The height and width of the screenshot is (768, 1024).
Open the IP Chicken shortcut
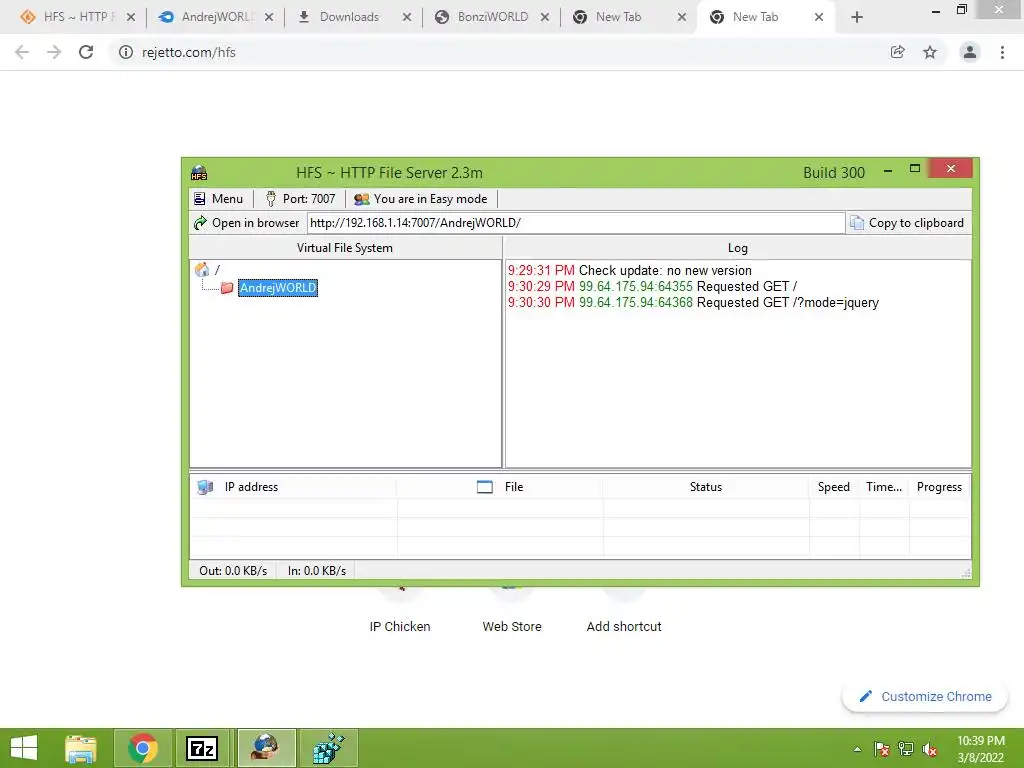tap(400, 611)
